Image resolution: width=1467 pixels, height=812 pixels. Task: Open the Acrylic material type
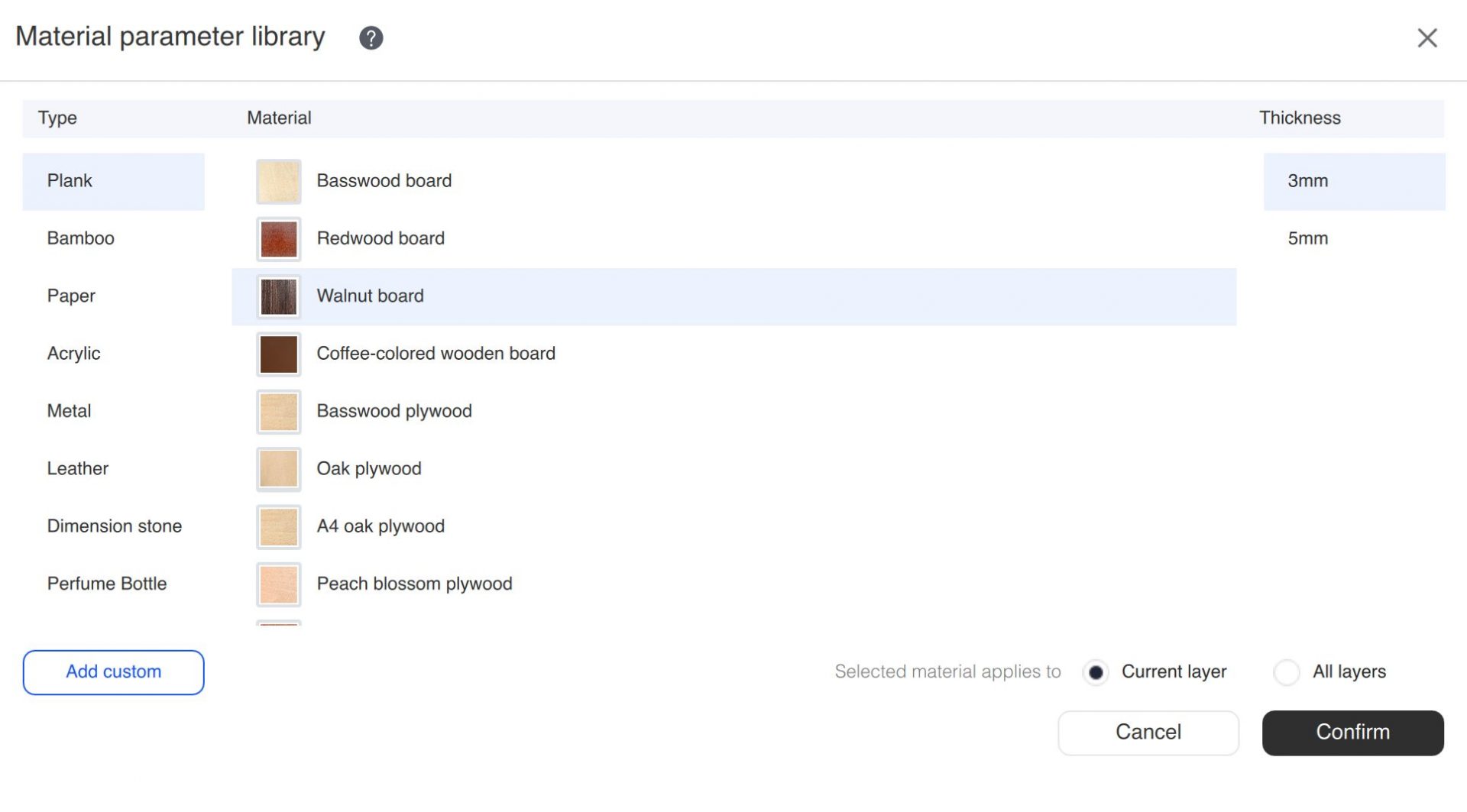(74, 354)
